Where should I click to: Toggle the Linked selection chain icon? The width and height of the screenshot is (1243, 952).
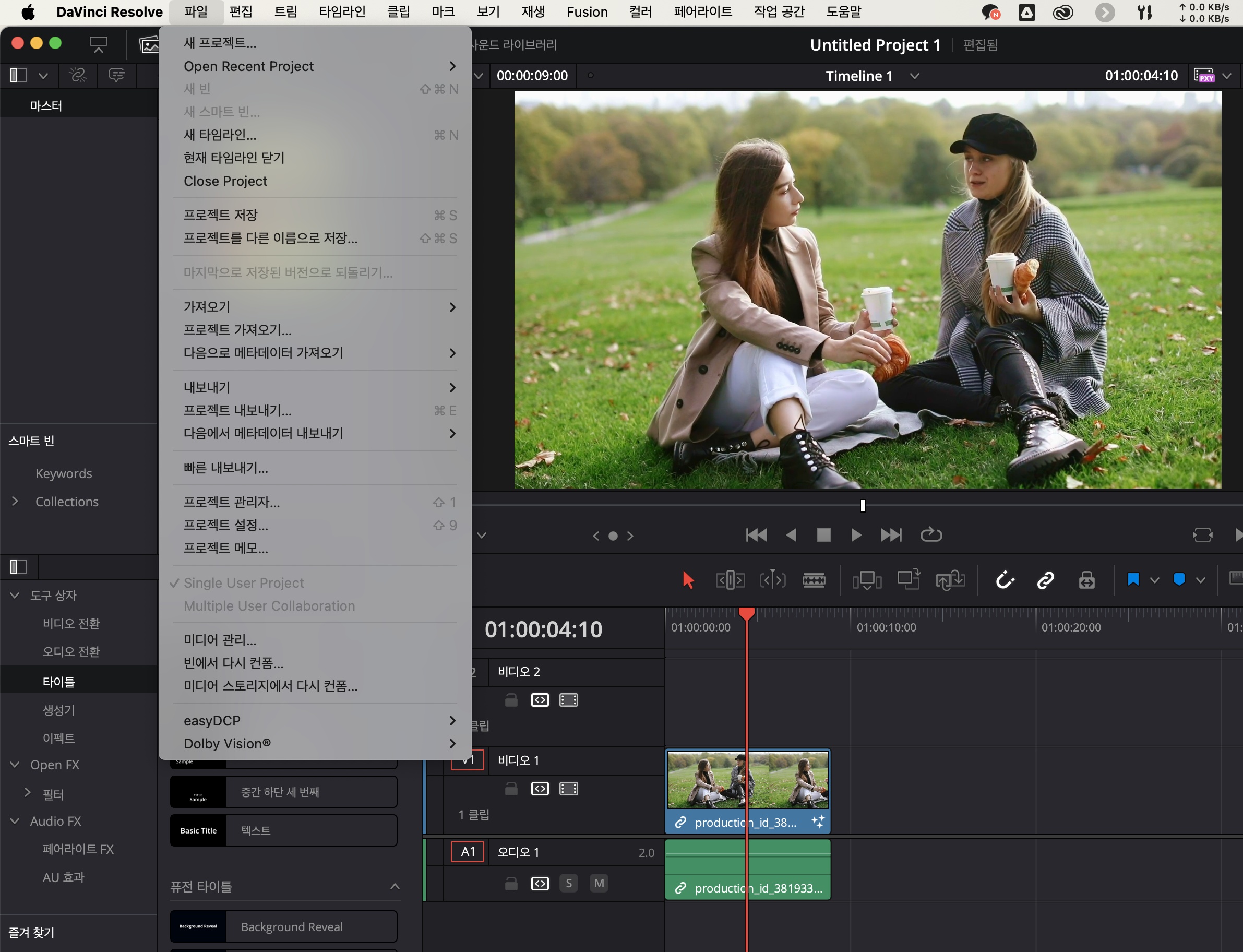(1045, 580)
